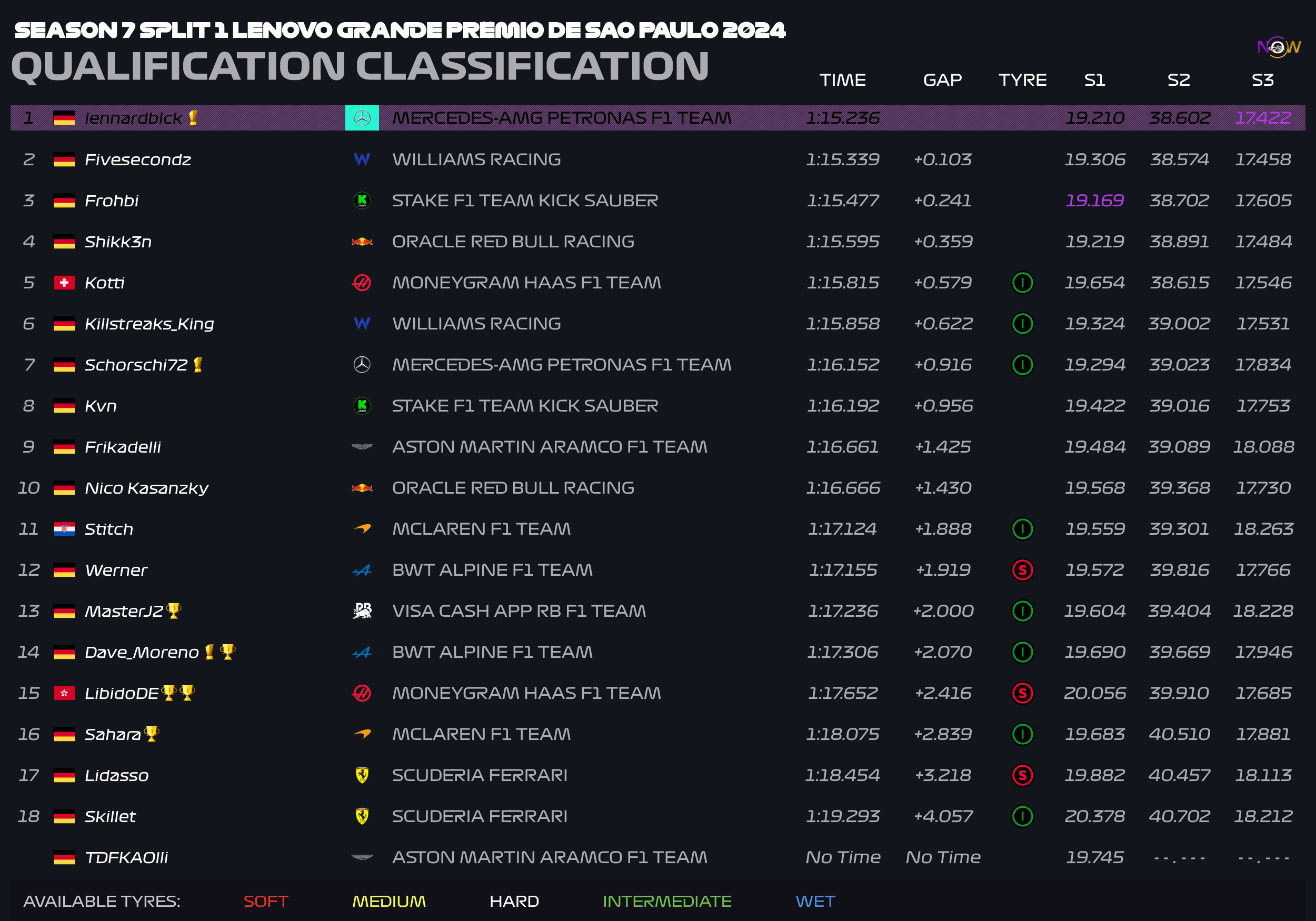
Task: Click the MEDIUM tyre legend label
Action: pos(389,901)
